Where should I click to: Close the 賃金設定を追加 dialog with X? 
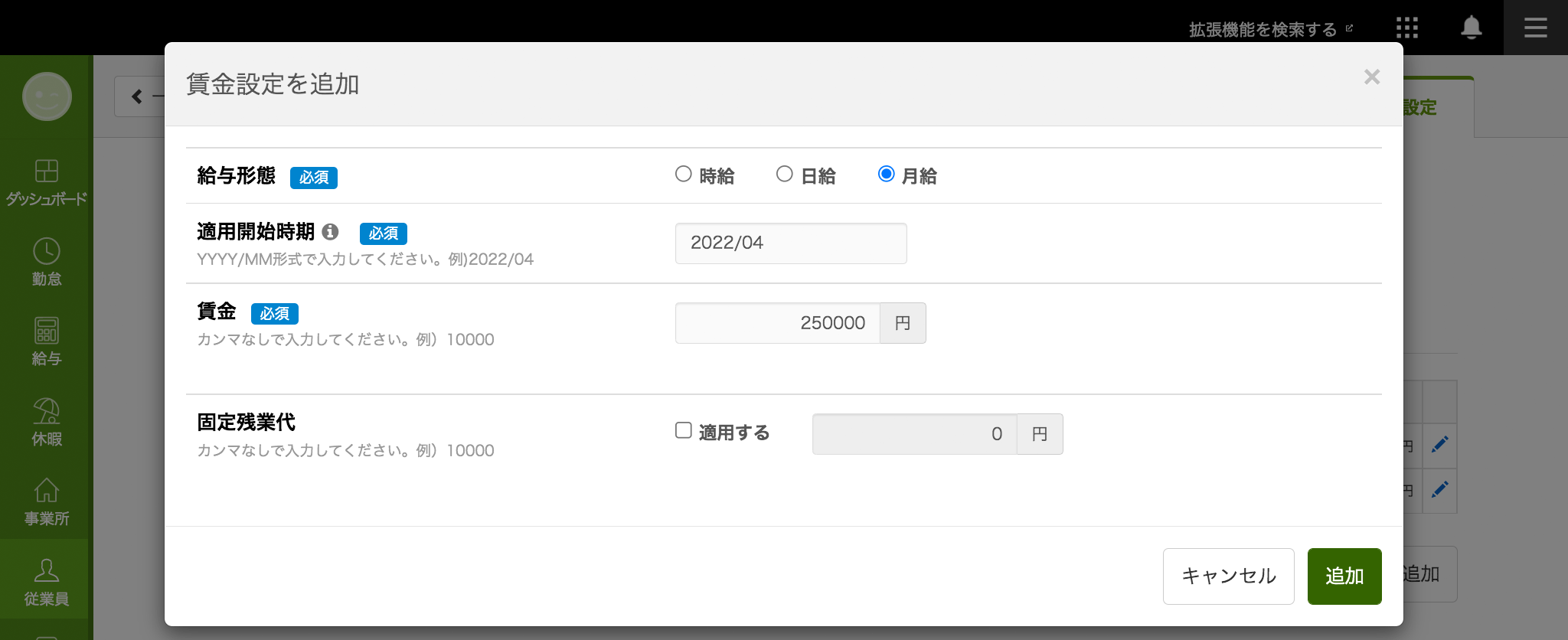(x=1372, y=77)
